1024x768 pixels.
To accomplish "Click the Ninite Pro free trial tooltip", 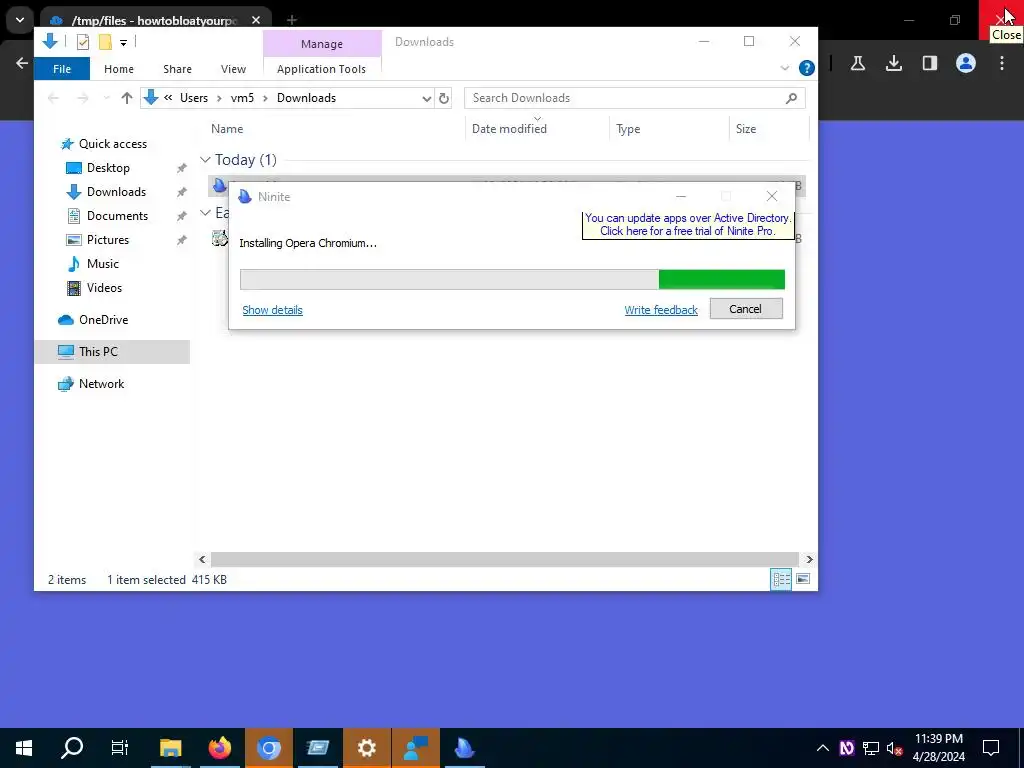I will click(688, 225).
